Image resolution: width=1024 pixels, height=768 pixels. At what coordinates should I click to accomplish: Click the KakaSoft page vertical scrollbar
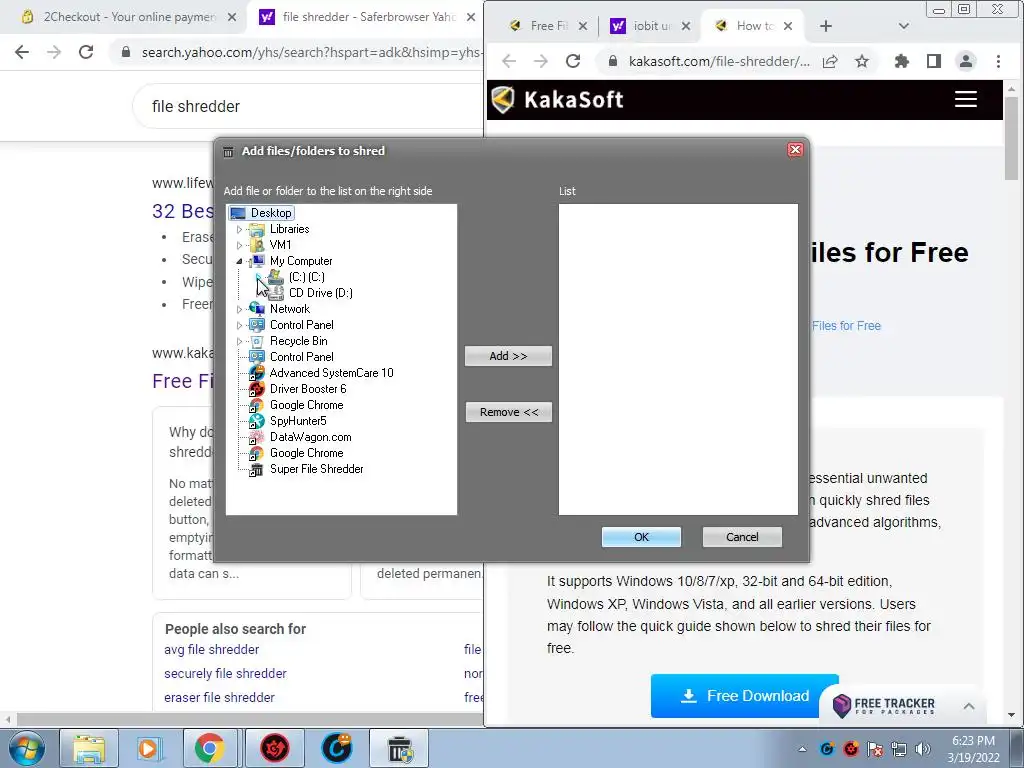pyautogui.click(x=1012, y=137)
